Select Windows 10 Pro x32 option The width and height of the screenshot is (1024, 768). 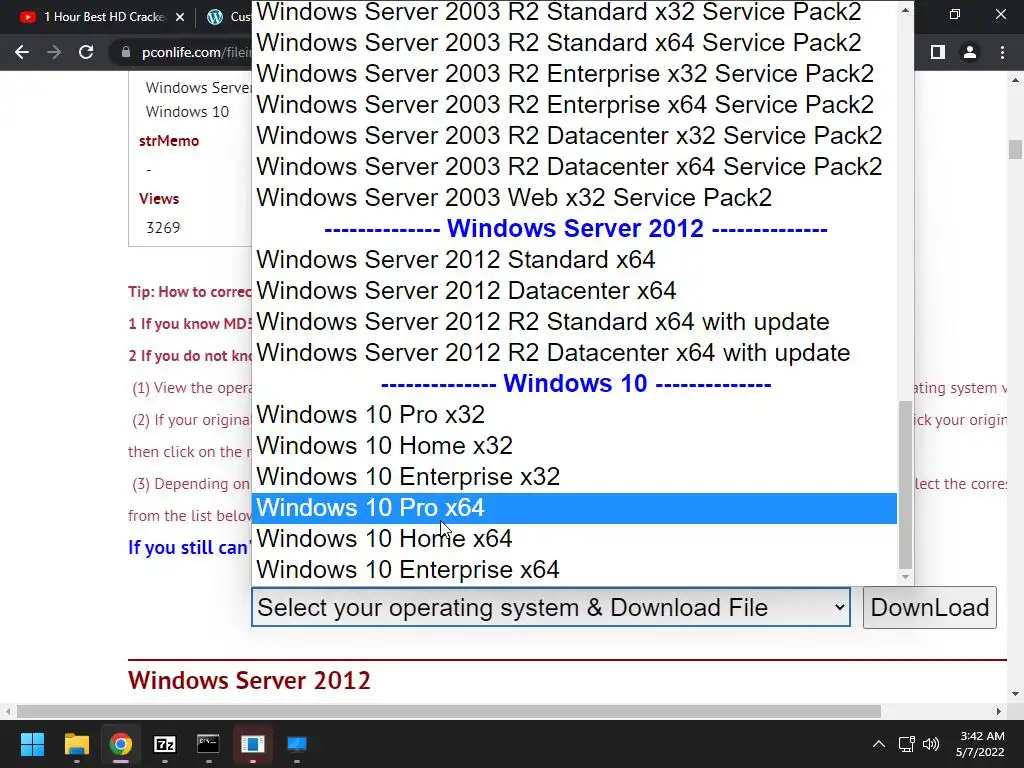point(574,415)
